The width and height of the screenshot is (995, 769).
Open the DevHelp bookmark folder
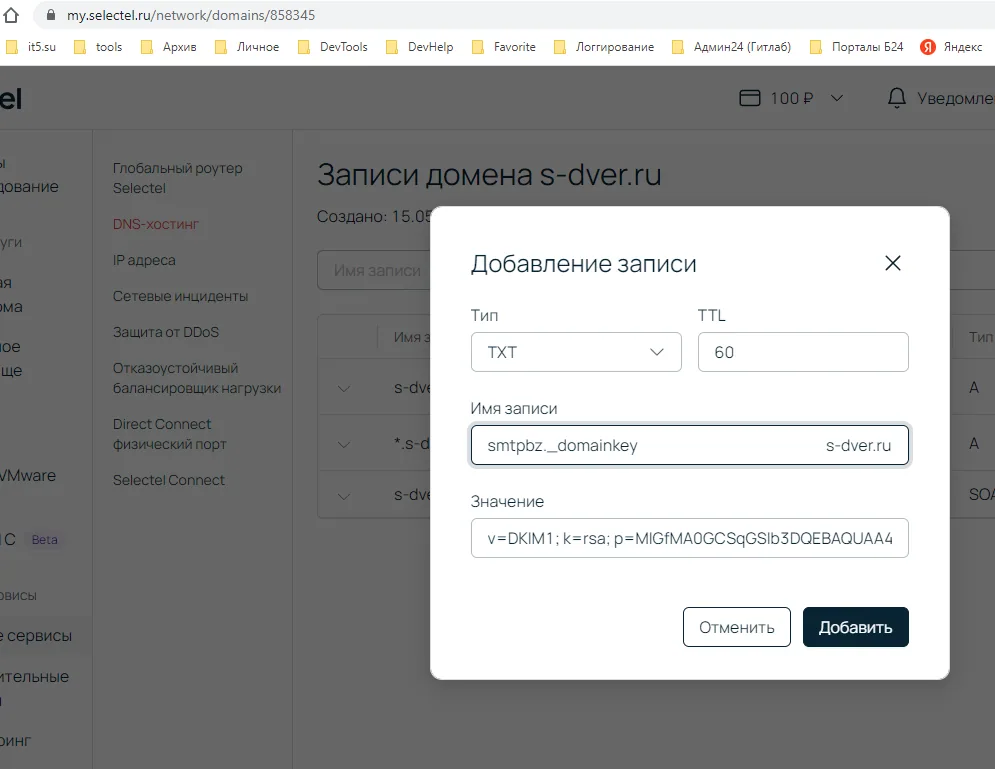419,47
